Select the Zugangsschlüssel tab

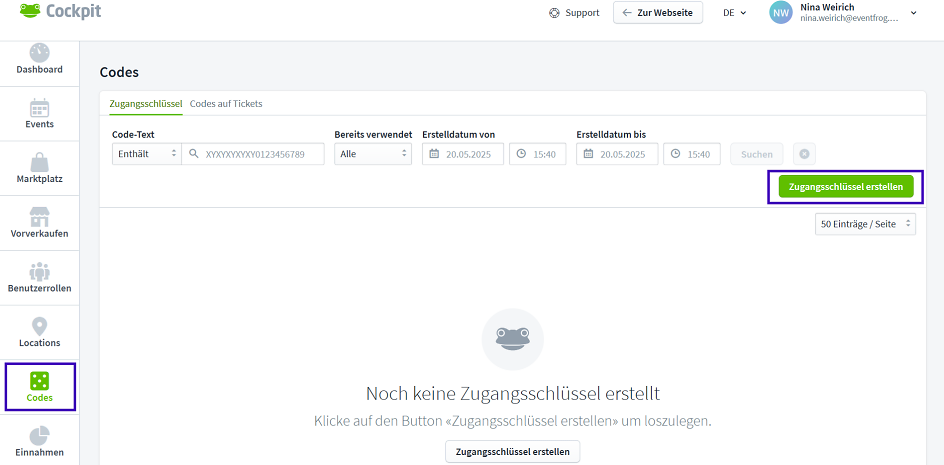[x=145, y=103]
